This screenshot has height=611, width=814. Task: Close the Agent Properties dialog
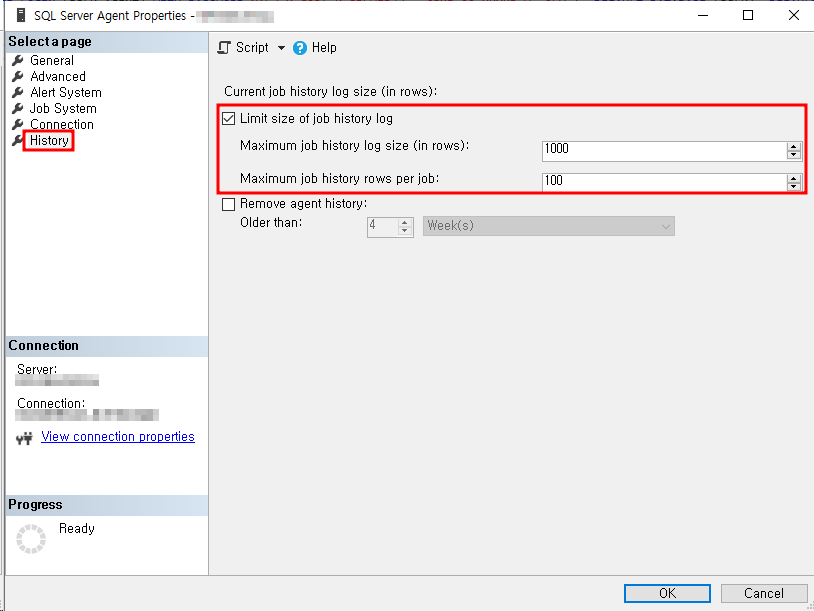point(794,16)
